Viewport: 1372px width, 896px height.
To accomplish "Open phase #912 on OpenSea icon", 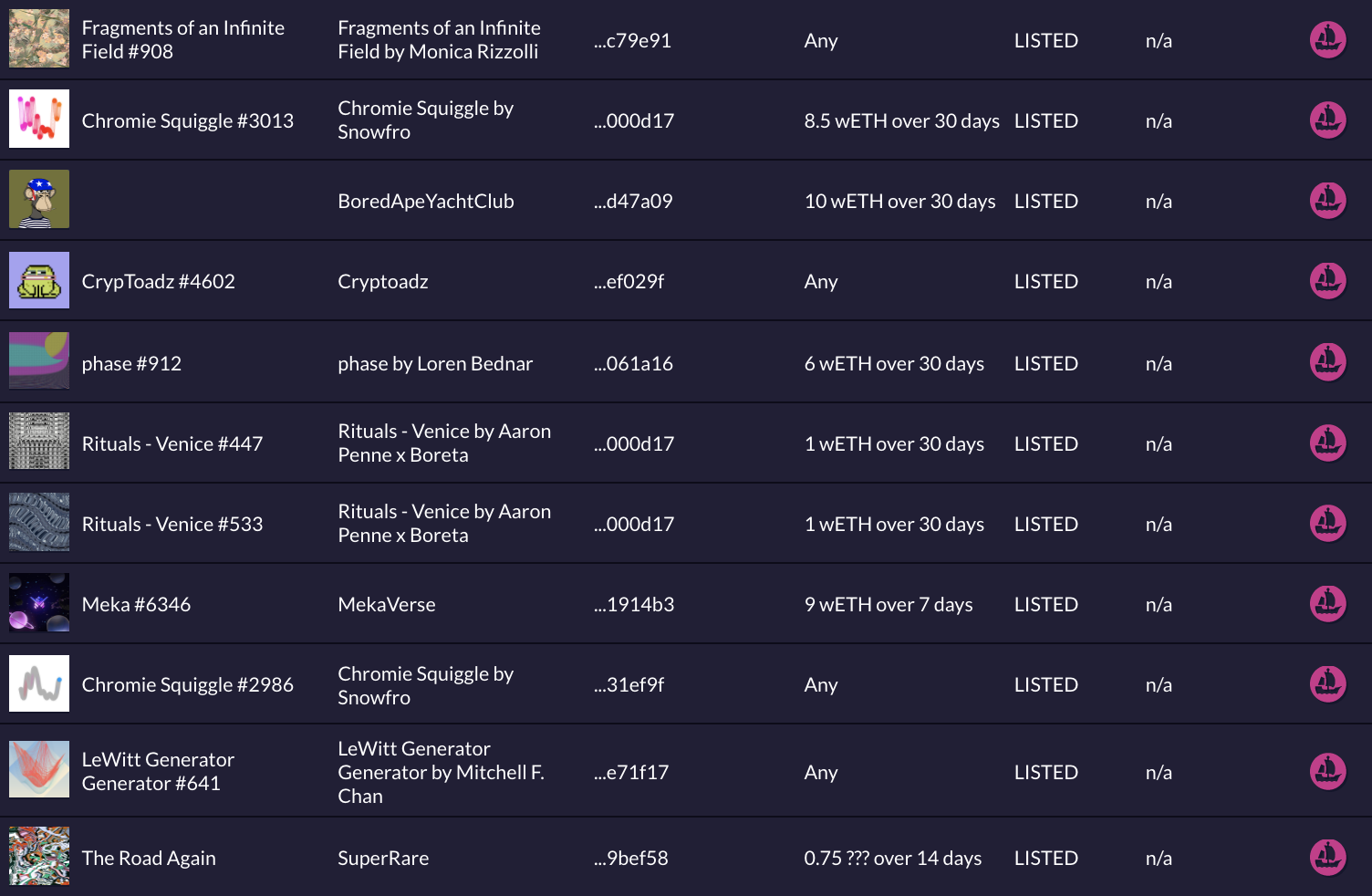I will (x=1327, y=362).
